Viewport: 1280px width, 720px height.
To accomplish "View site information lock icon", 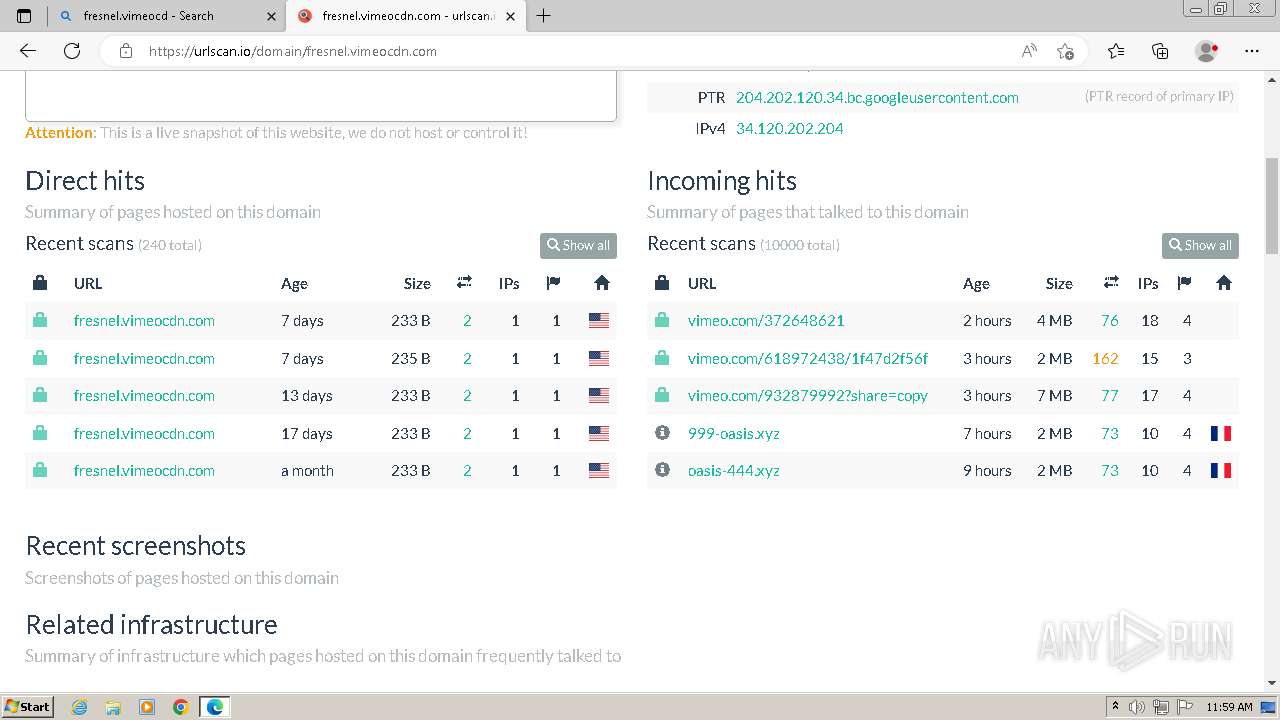I will point(126,51).
